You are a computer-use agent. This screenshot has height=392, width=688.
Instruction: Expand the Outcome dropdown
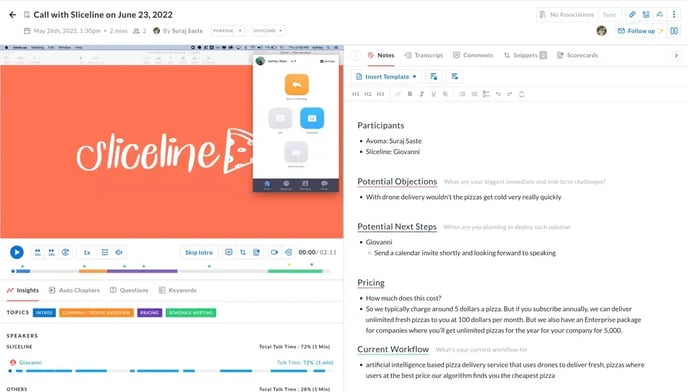tap(268, 31)
